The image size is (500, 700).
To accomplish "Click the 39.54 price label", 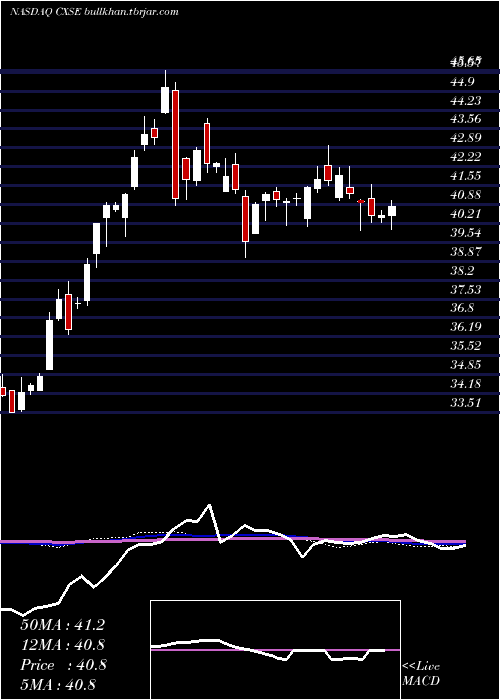I will click(466, 233).
